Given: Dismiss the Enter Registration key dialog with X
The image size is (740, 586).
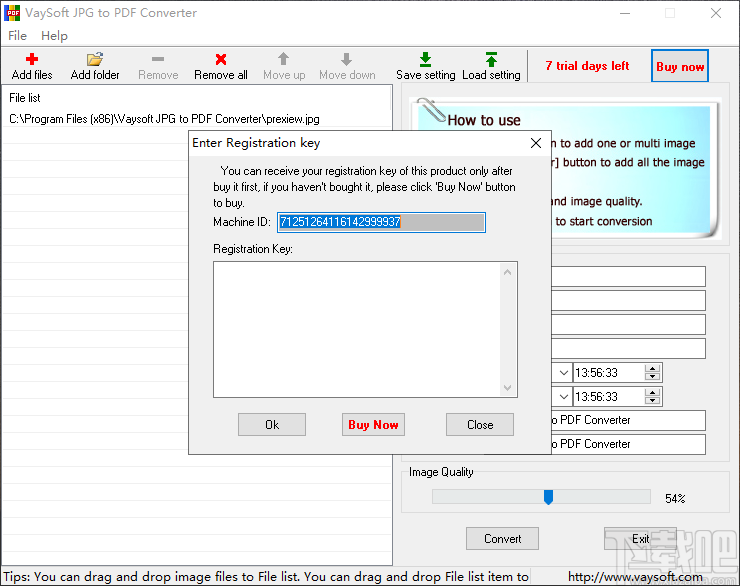Looking at the screenshot, I should click(536, 143).
